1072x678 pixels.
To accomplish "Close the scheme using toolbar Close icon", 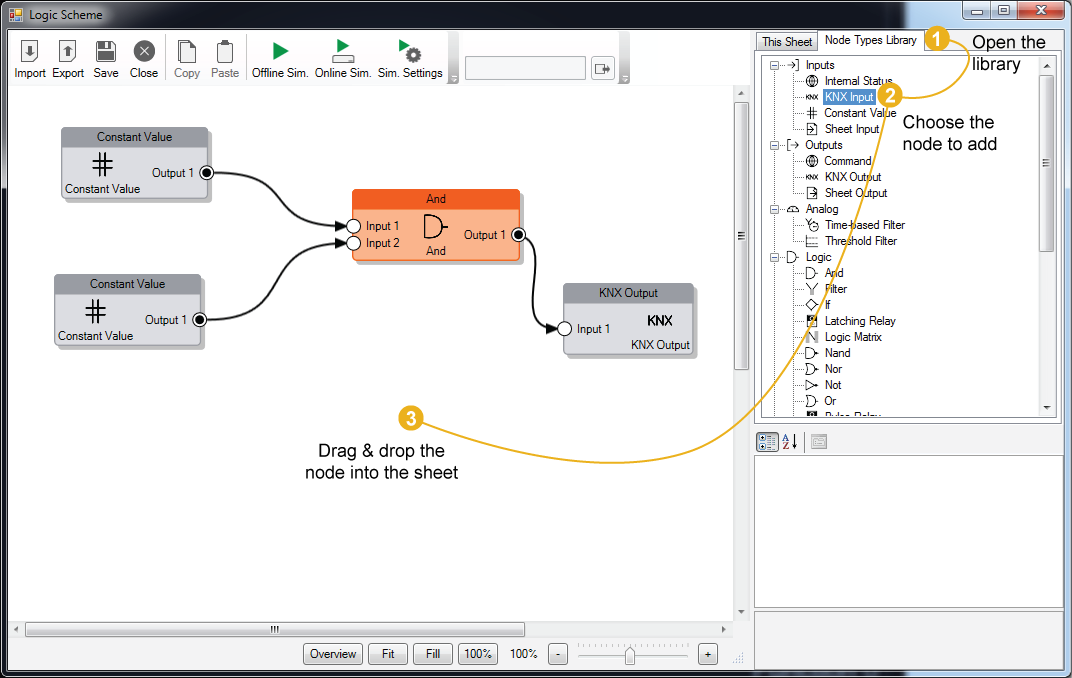I will tap(144, 52).
